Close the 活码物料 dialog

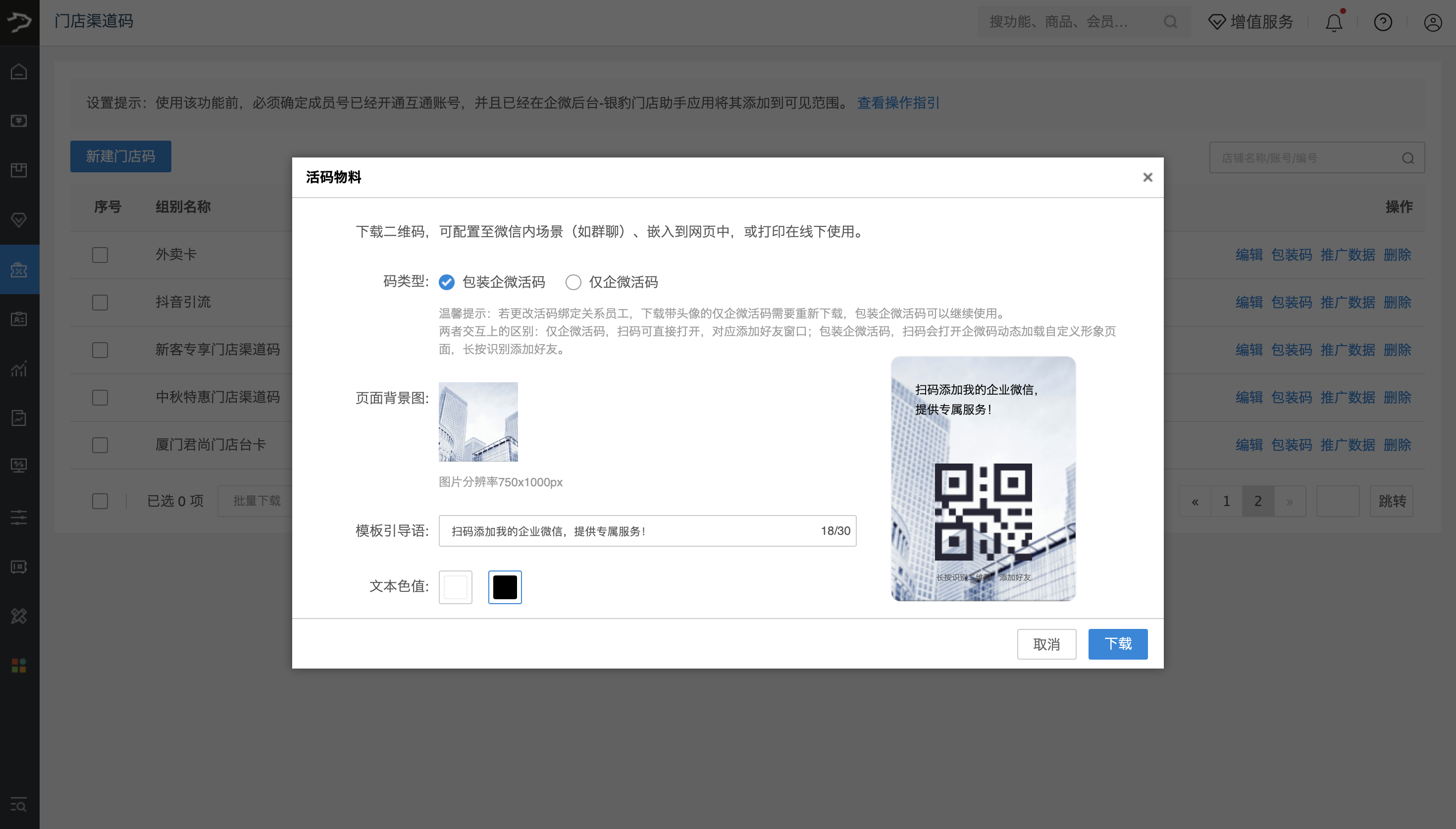[x=1147, y=178]
